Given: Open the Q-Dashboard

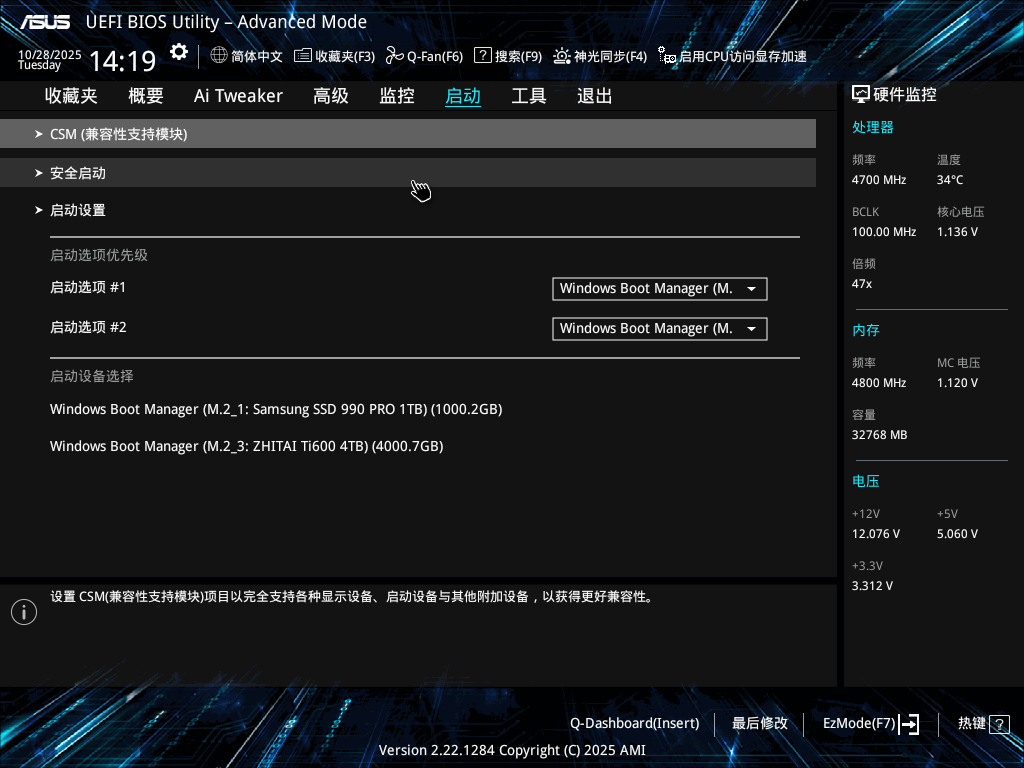Looking at the screenshot, I should point(634,723).
